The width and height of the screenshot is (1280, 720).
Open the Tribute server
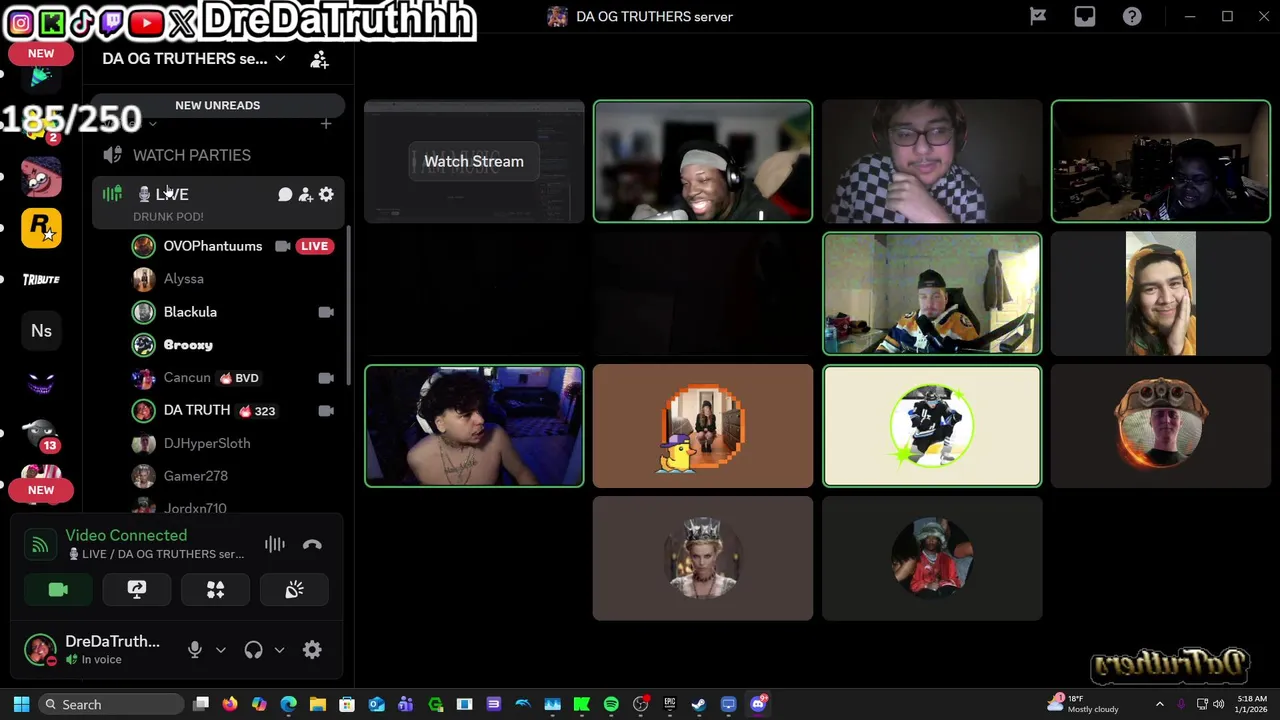point(41,279)
